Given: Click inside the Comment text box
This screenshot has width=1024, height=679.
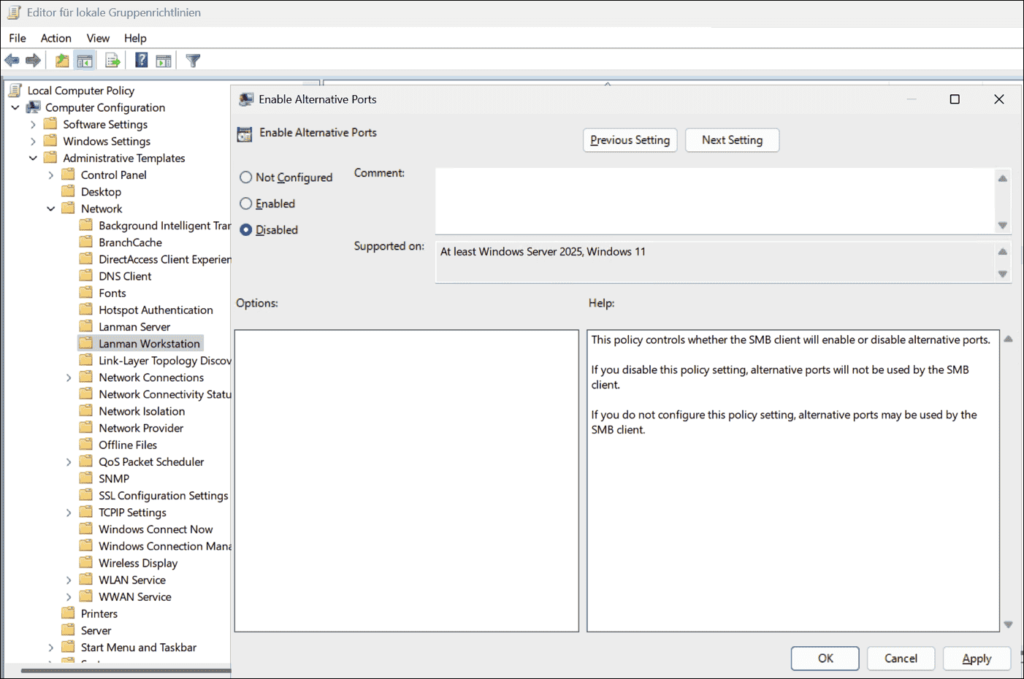Looking at the screenshot, I should pos(714,201).
